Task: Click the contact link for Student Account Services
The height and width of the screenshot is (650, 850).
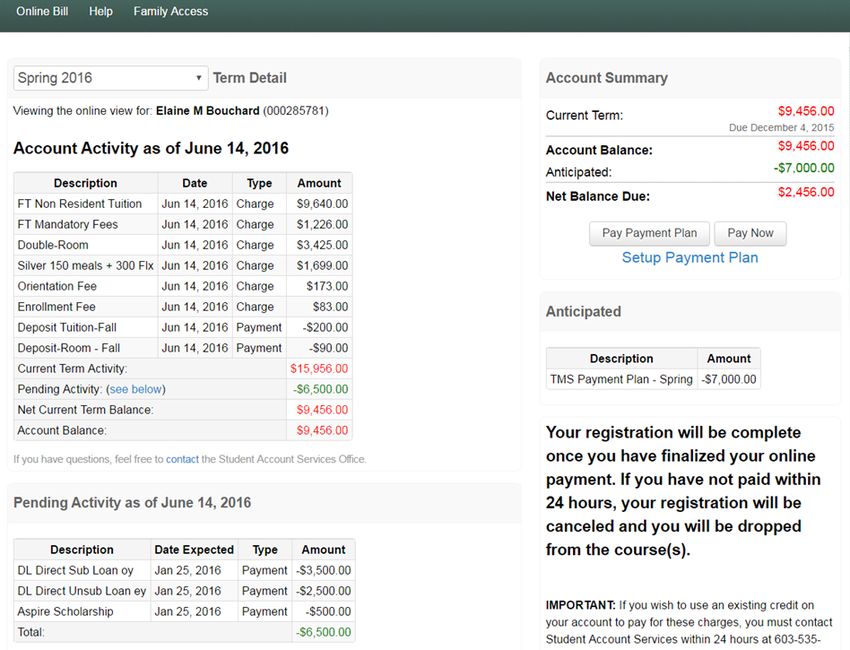Action: [182, 459]
